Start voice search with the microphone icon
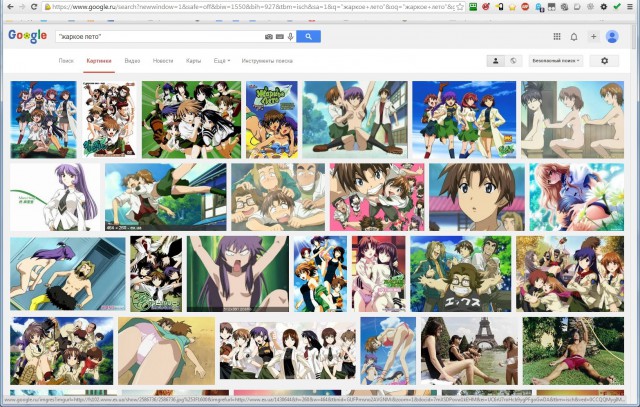640x407 pixels. (291, 37)
